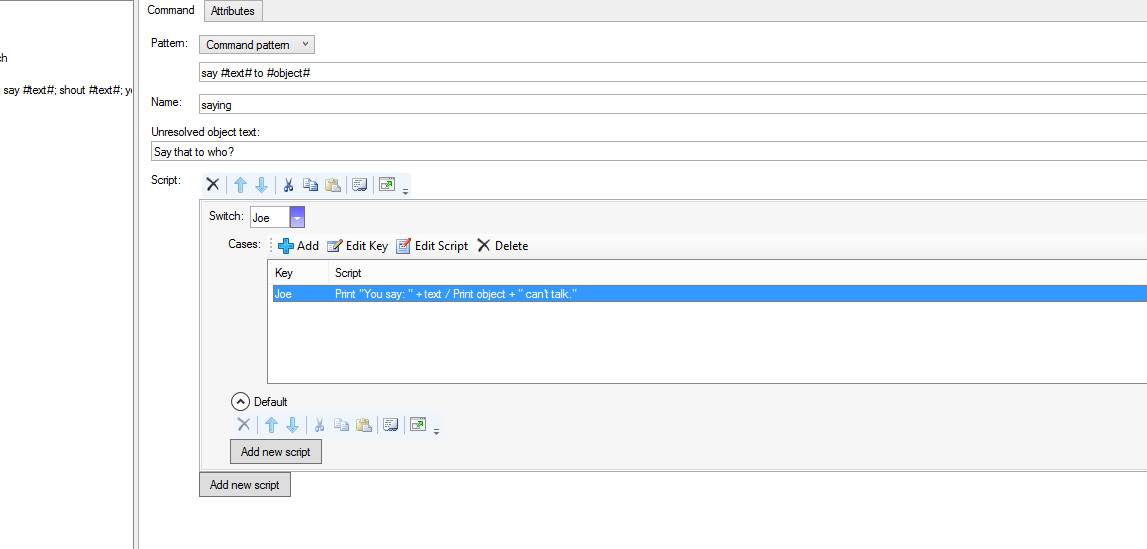Click Add new script under the Default section
1147x549 pixels.
[x=276, y=452]
